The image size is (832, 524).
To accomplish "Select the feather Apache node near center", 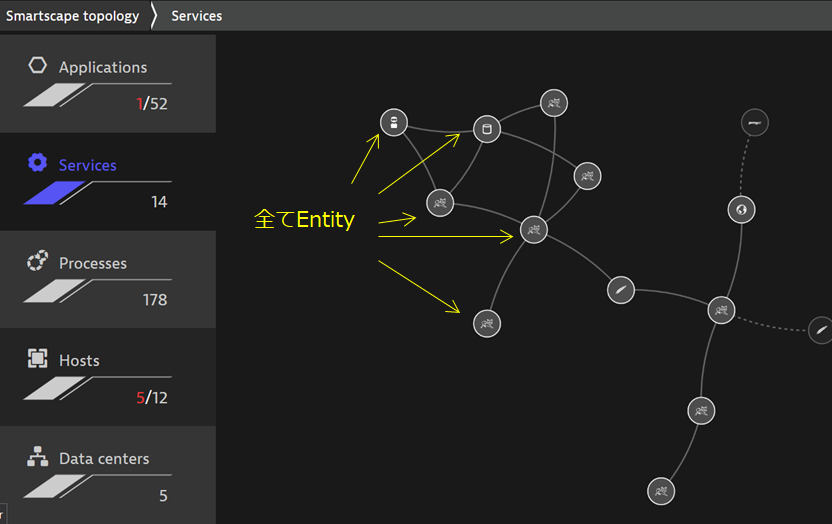I will tap(621, 290).
